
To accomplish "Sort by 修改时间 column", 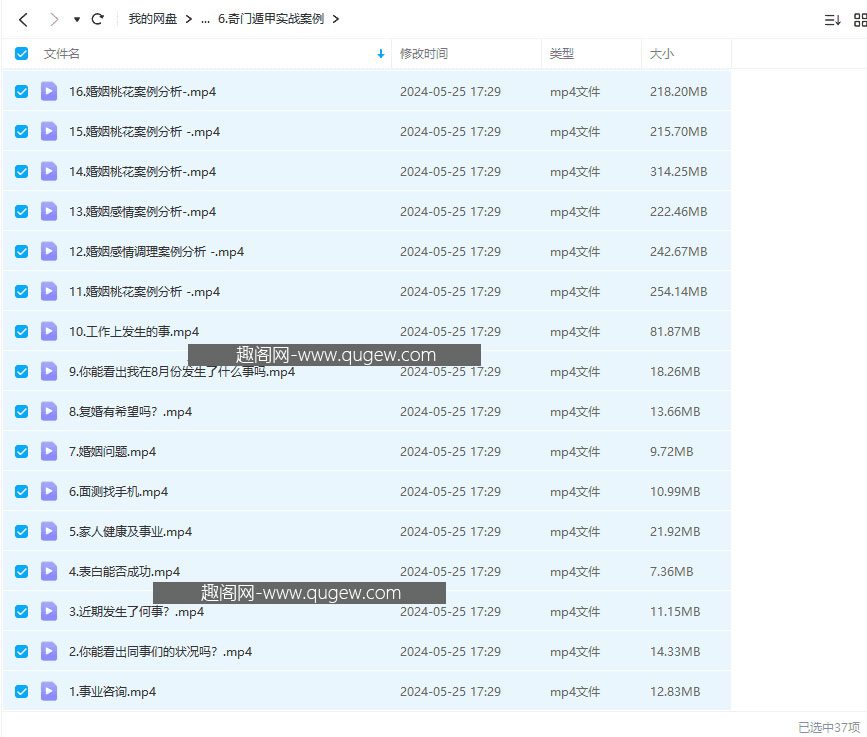I will point(424,54).
